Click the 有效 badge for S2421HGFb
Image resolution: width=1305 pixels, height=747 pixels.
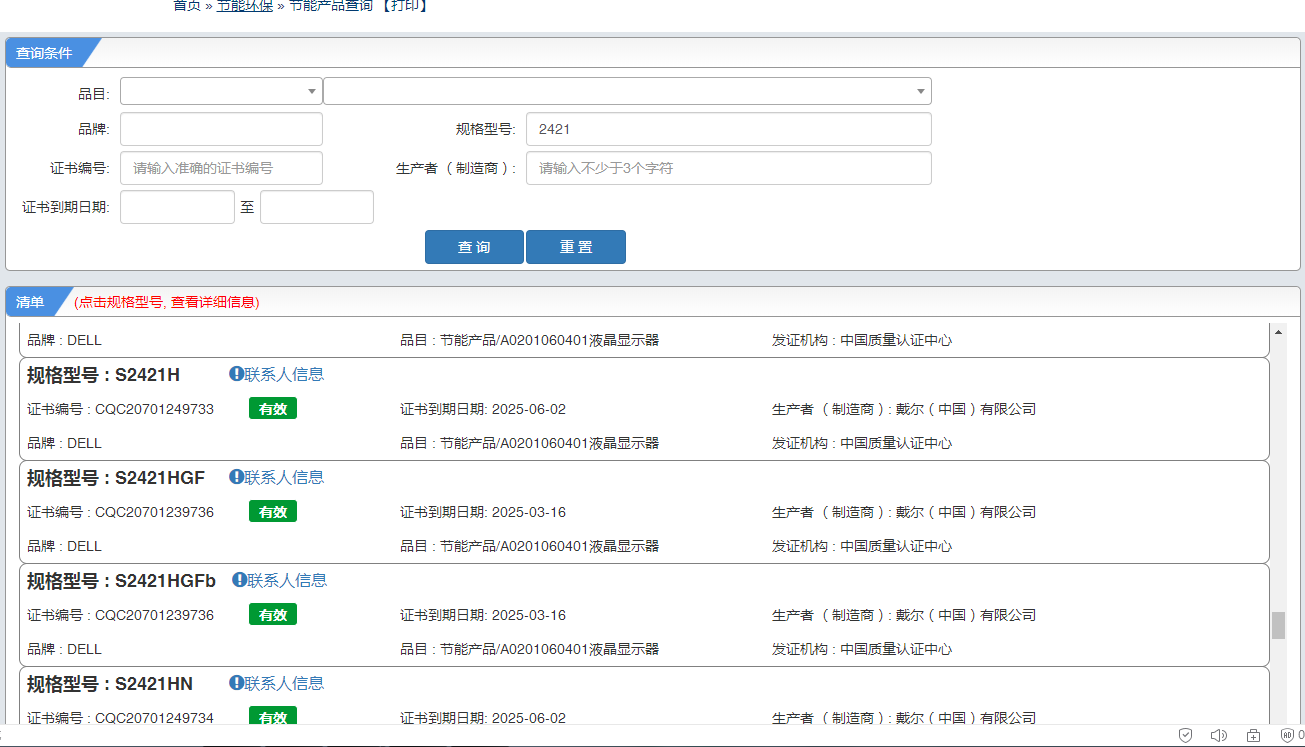273,615
